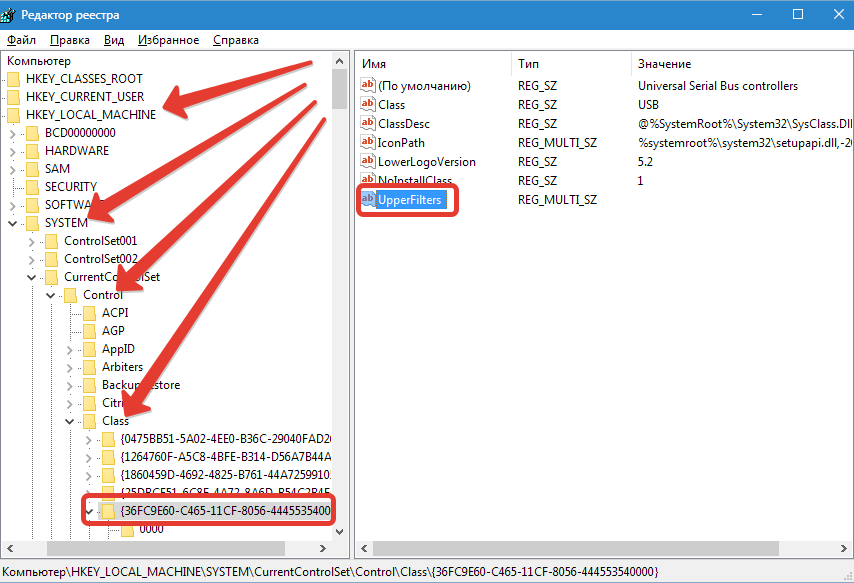The width and height of the screenshot is (854, 583).
Task: Expand the AppID key
Action: click(70, 349)
